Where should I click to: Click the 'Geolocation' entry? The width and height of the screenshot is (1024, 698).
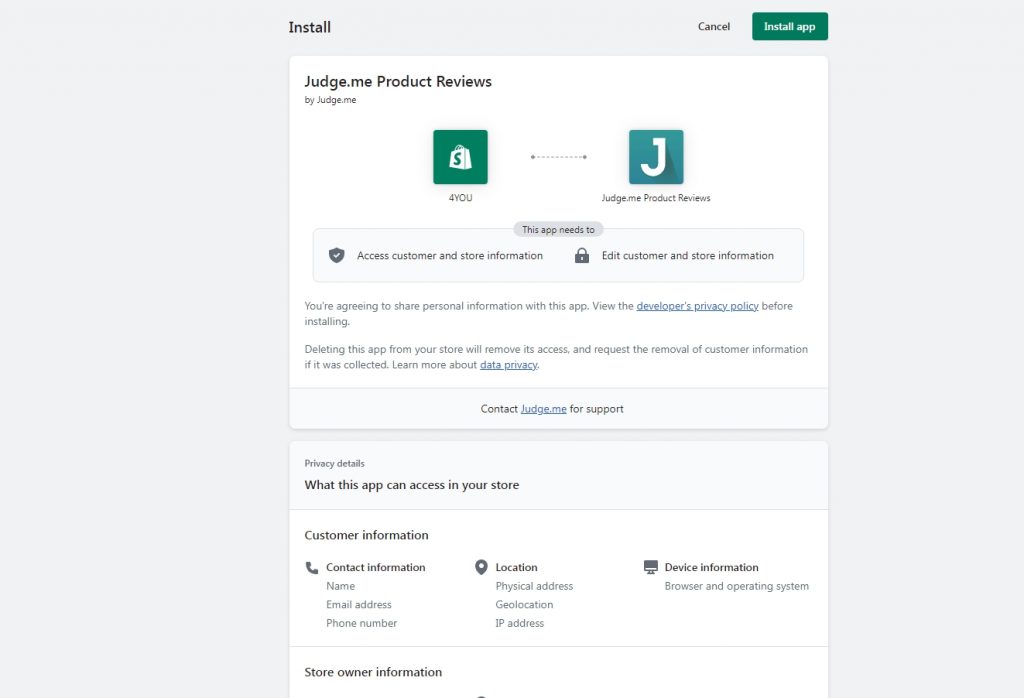(524, 605)
